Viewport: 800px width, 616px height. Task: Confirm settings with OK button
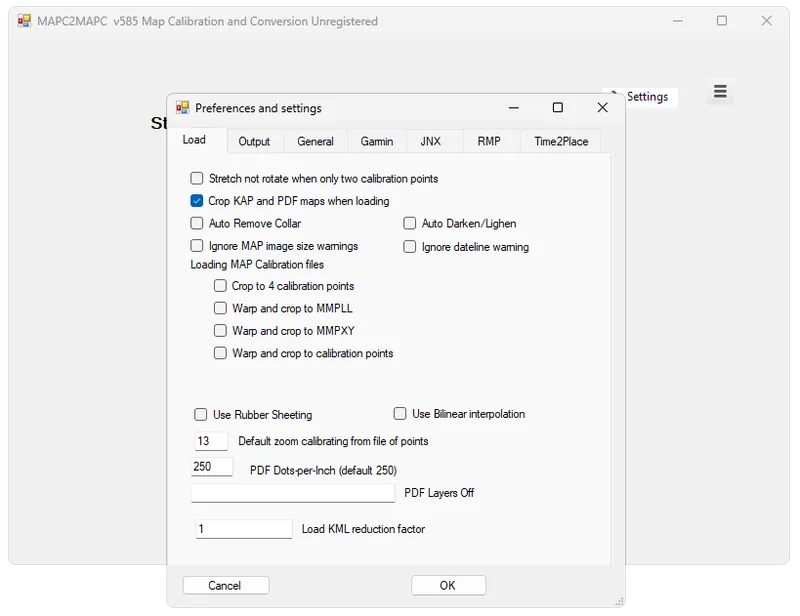tap(448, 585)
